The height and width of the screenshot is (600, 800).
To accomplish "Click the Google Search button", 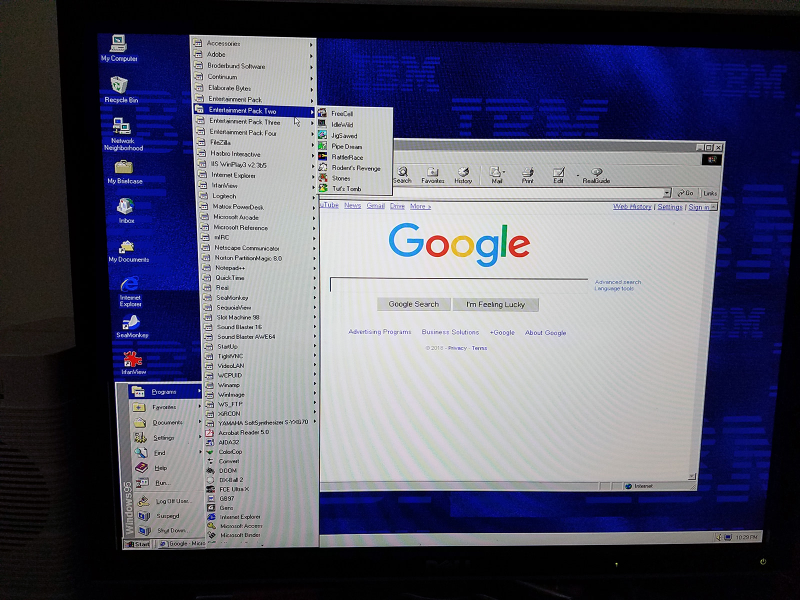I will pyautogui.click(x=414, y=304).
